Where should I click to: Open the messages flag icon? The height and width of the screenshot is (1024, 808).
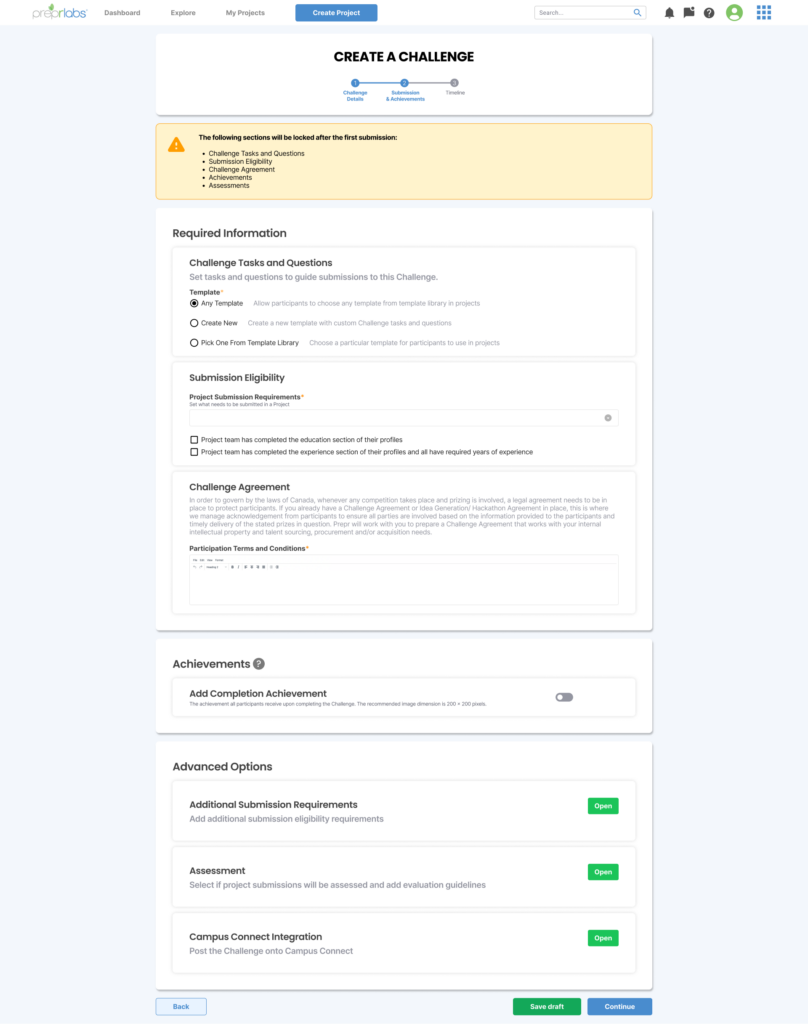coord(689,13)
